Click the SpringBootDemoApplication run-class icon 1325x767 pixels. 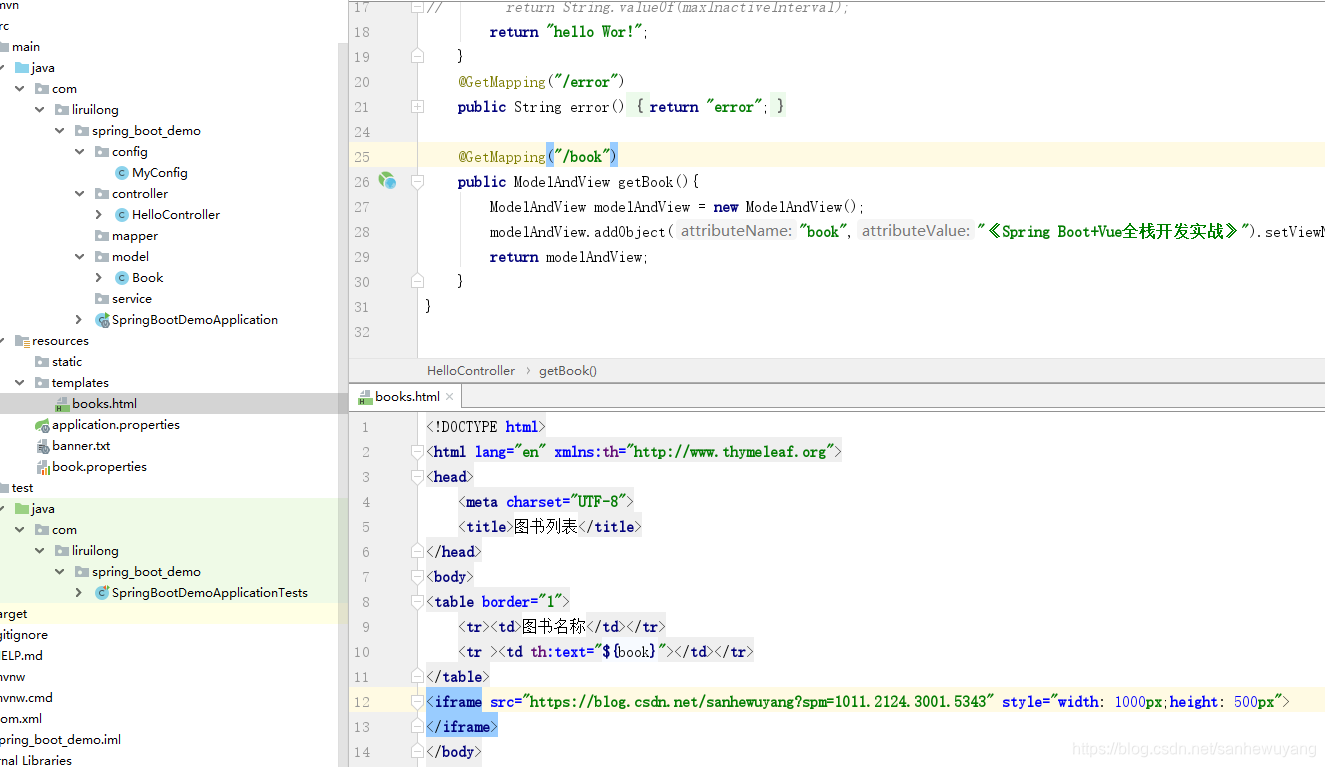coord(102,320)
